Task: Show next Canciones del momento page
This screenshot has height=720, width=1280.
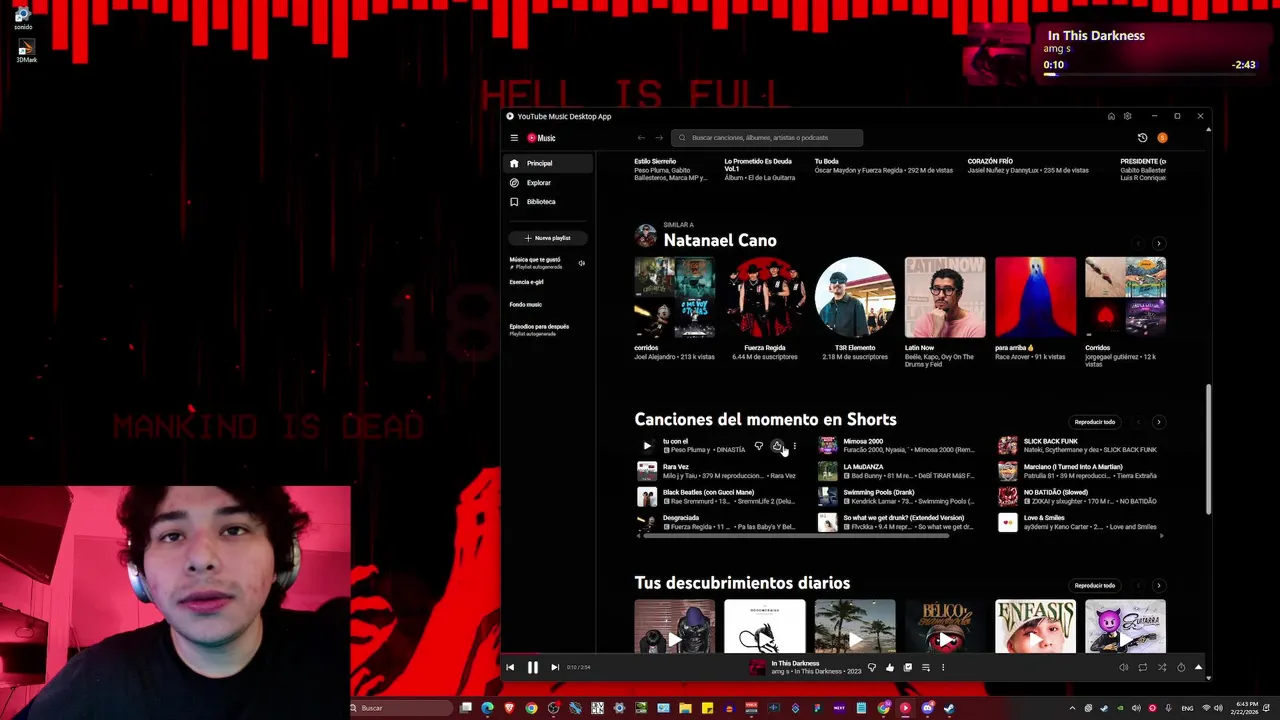Action: point(1158,422)
